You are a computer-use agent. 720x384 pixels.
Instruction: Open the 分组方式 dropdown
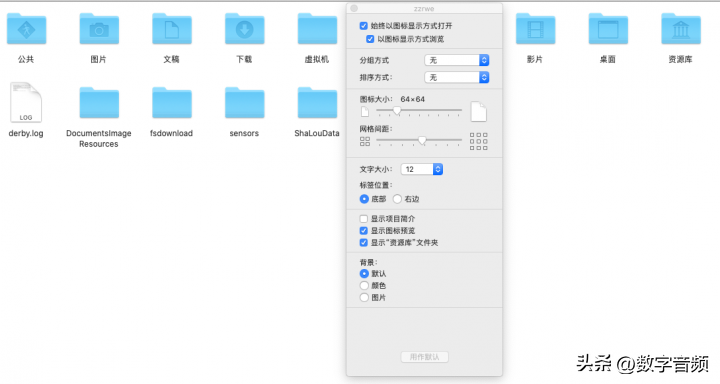[x=456, y=60]
